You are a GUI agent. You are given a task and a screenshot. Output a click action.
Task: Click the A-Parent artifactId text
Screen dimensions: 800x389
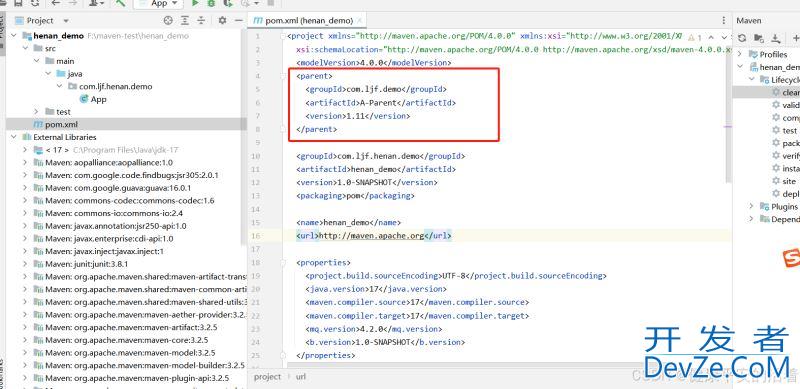point(378,103)
